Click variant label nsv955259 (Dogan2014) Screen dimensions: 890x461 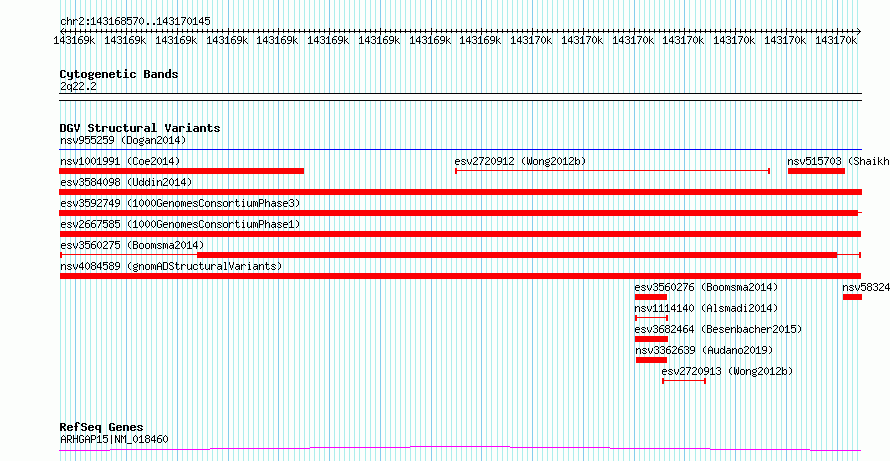coord(123,140)
